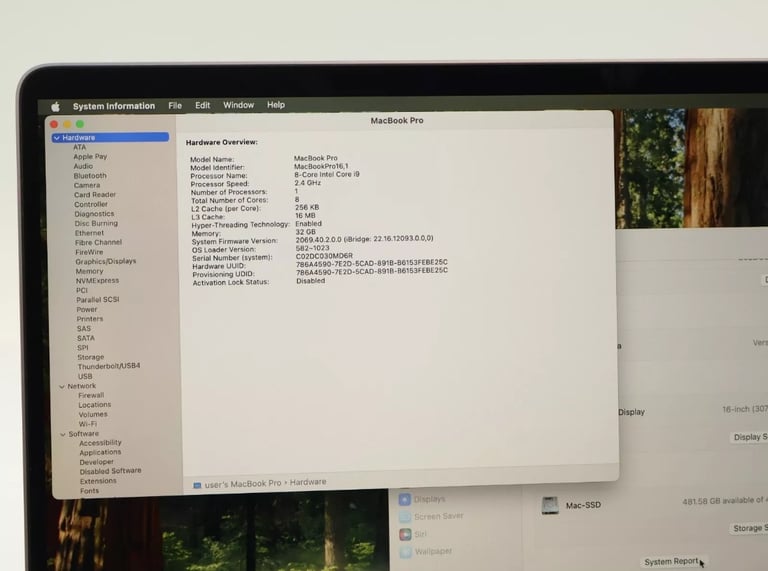Select SPI in the sidebar

[x=83, y=347]
